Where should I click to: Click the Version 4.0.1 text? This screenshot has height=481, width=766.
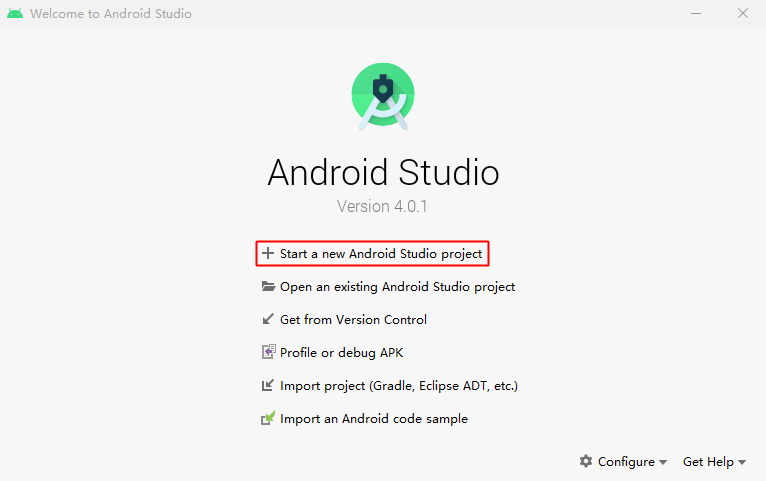382,206
